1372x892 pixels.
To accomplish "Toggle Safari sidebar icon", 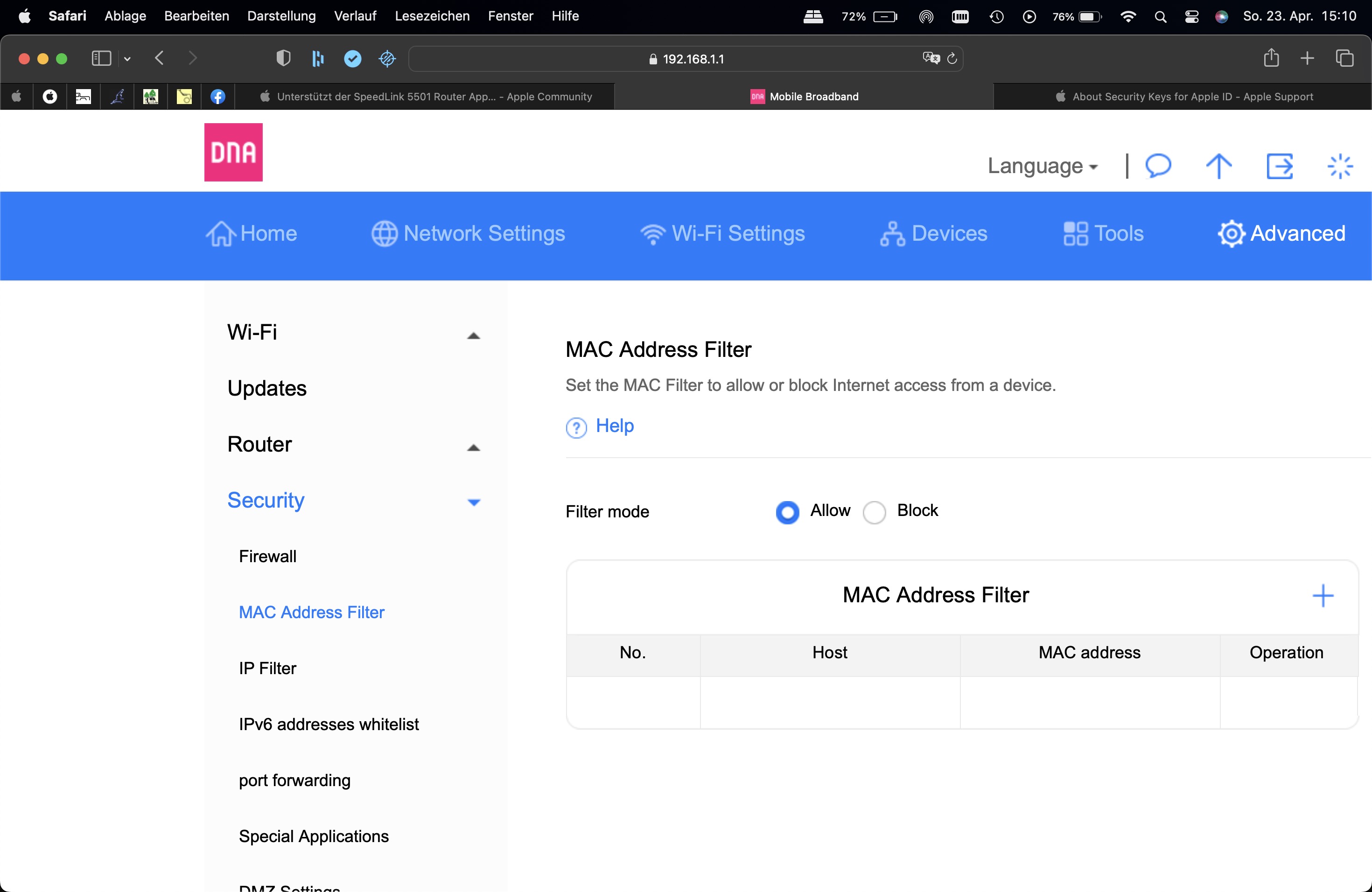I will (101, 58).
